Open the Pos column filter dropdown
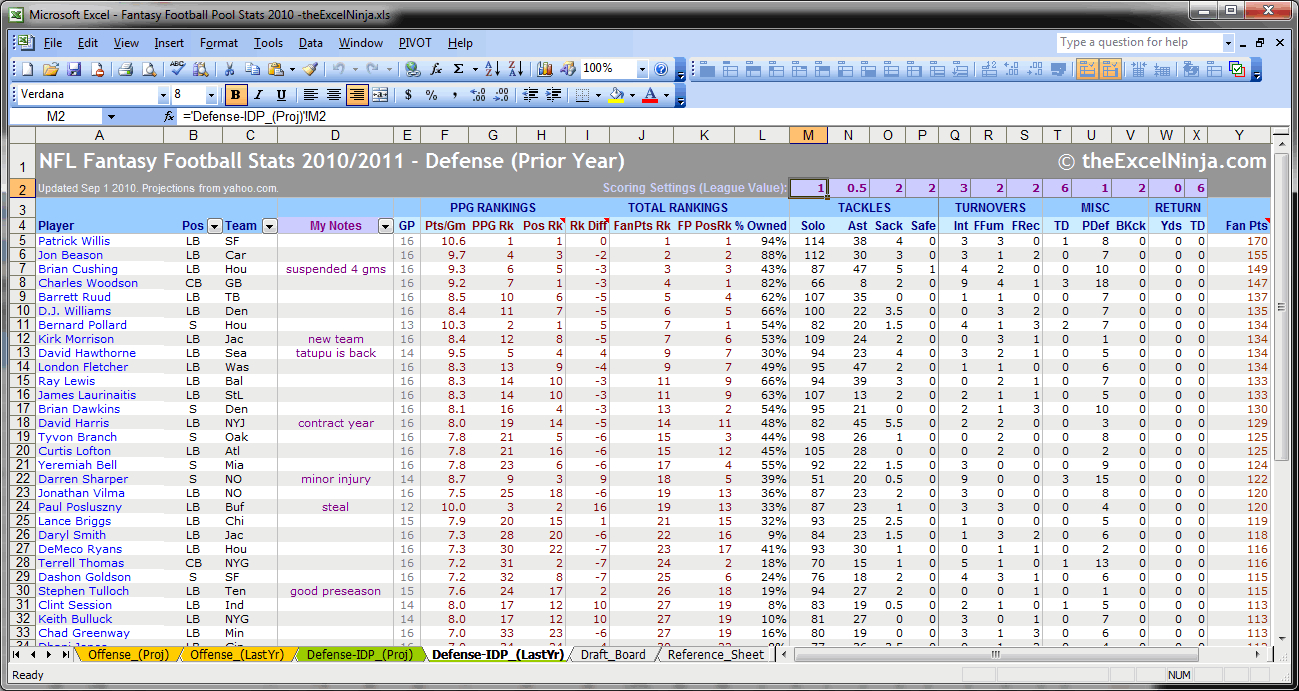Image resolution: width=1299 pixels, height=691 pixels. (x=213, y=226)
